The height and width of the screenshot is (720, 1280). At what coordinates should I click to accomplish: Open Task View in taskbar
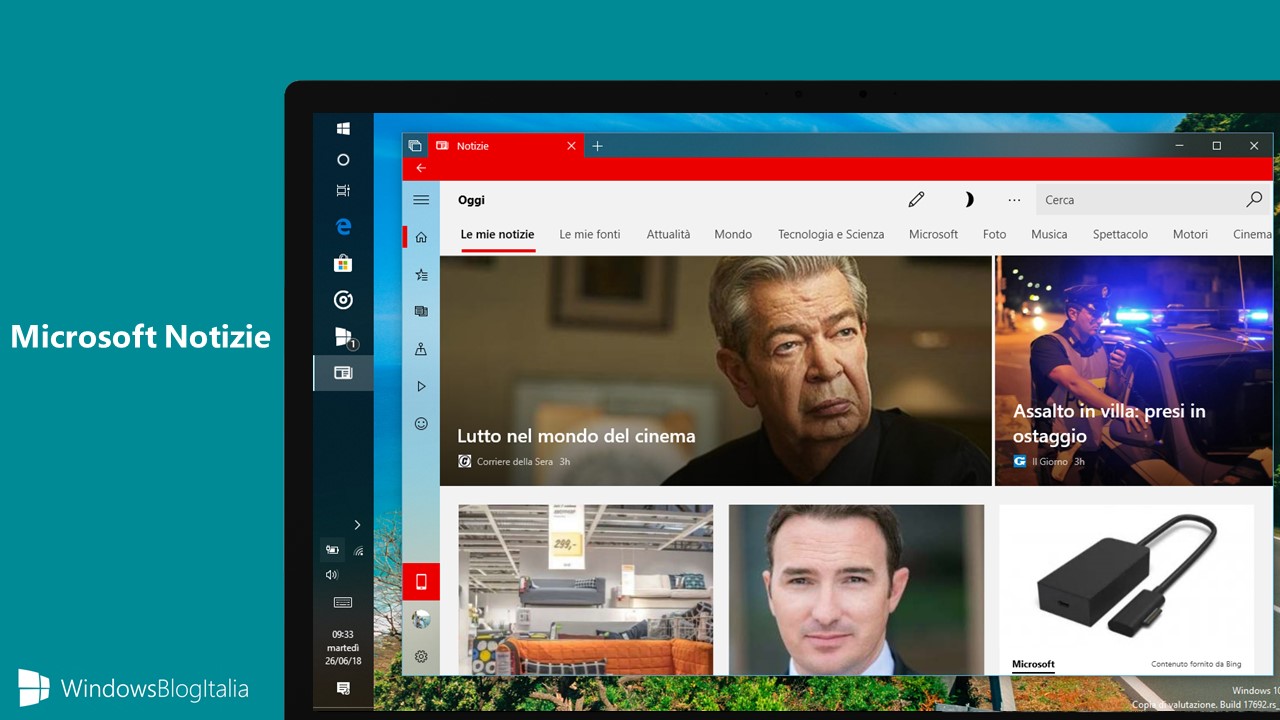343,191
